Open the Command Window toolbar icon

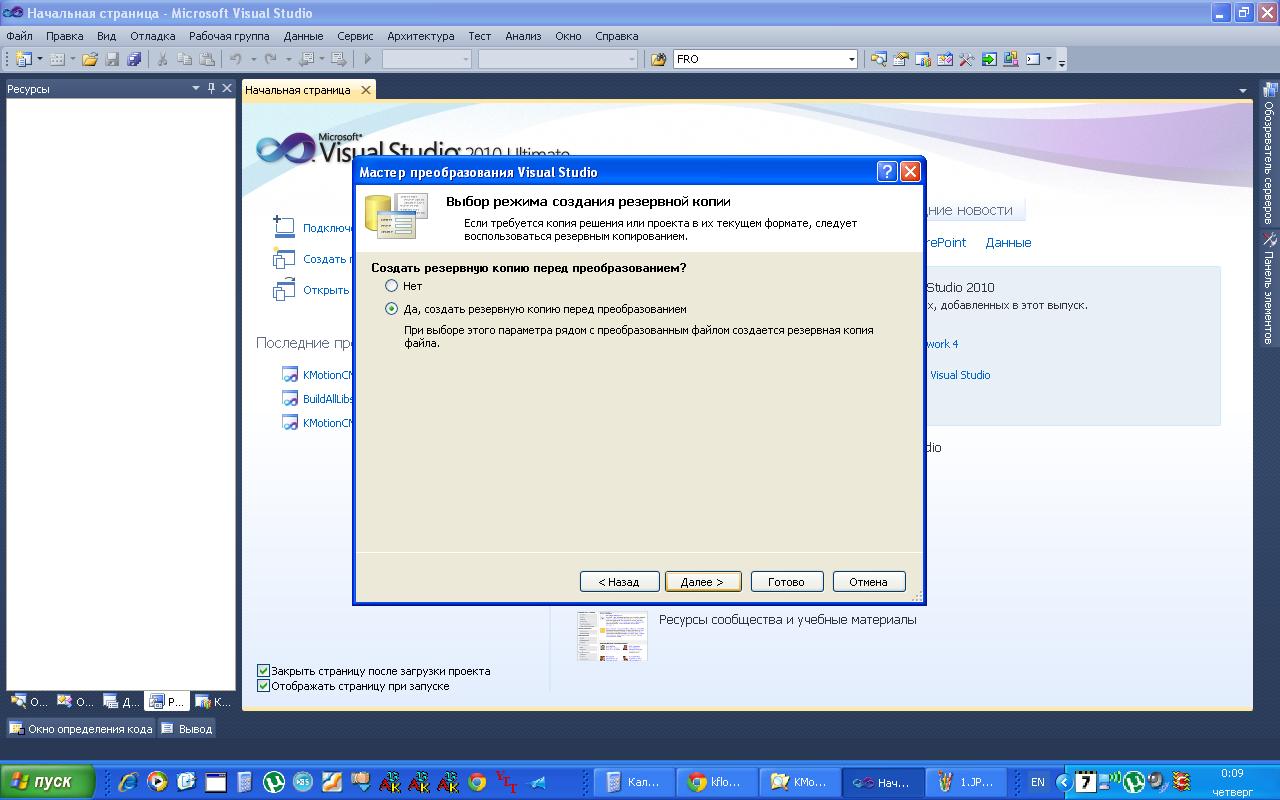(x=1033, y=59)
